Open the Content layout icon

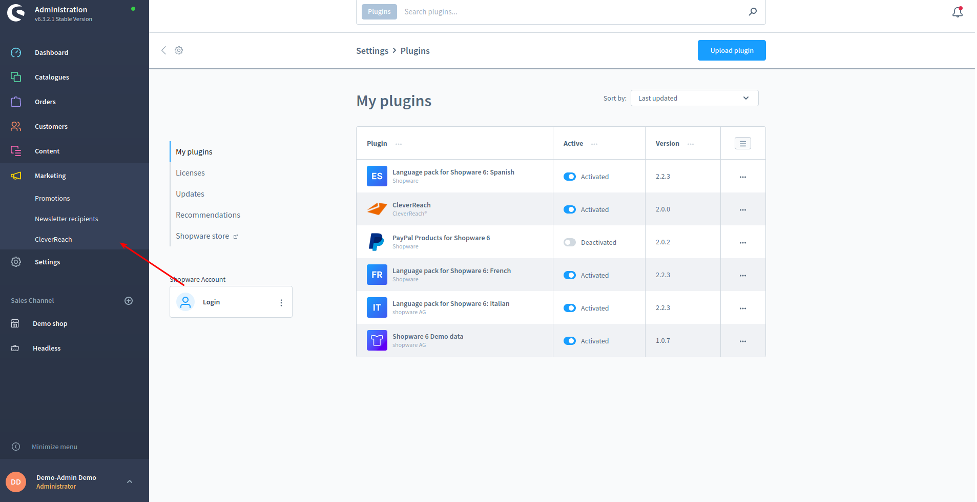16,151
